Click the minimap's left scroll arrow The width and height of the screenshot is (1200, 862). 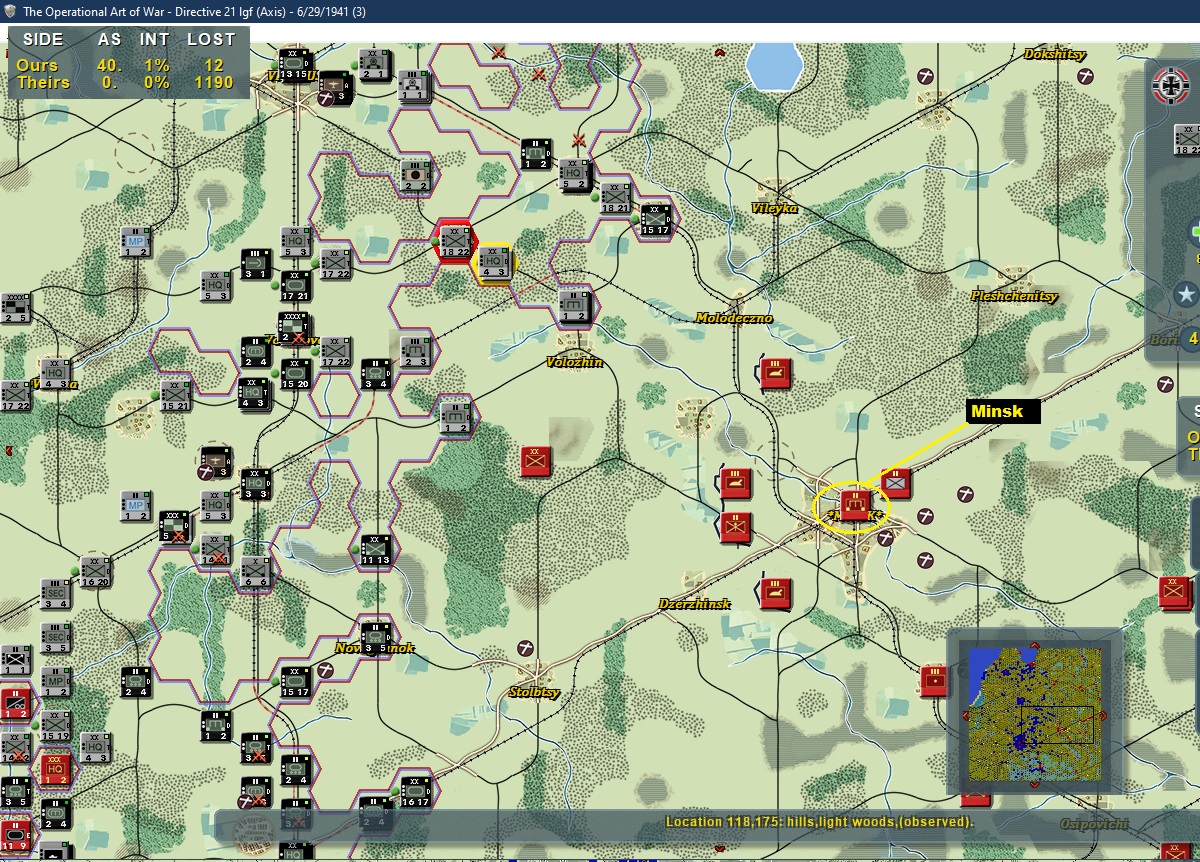coord(965,715)
